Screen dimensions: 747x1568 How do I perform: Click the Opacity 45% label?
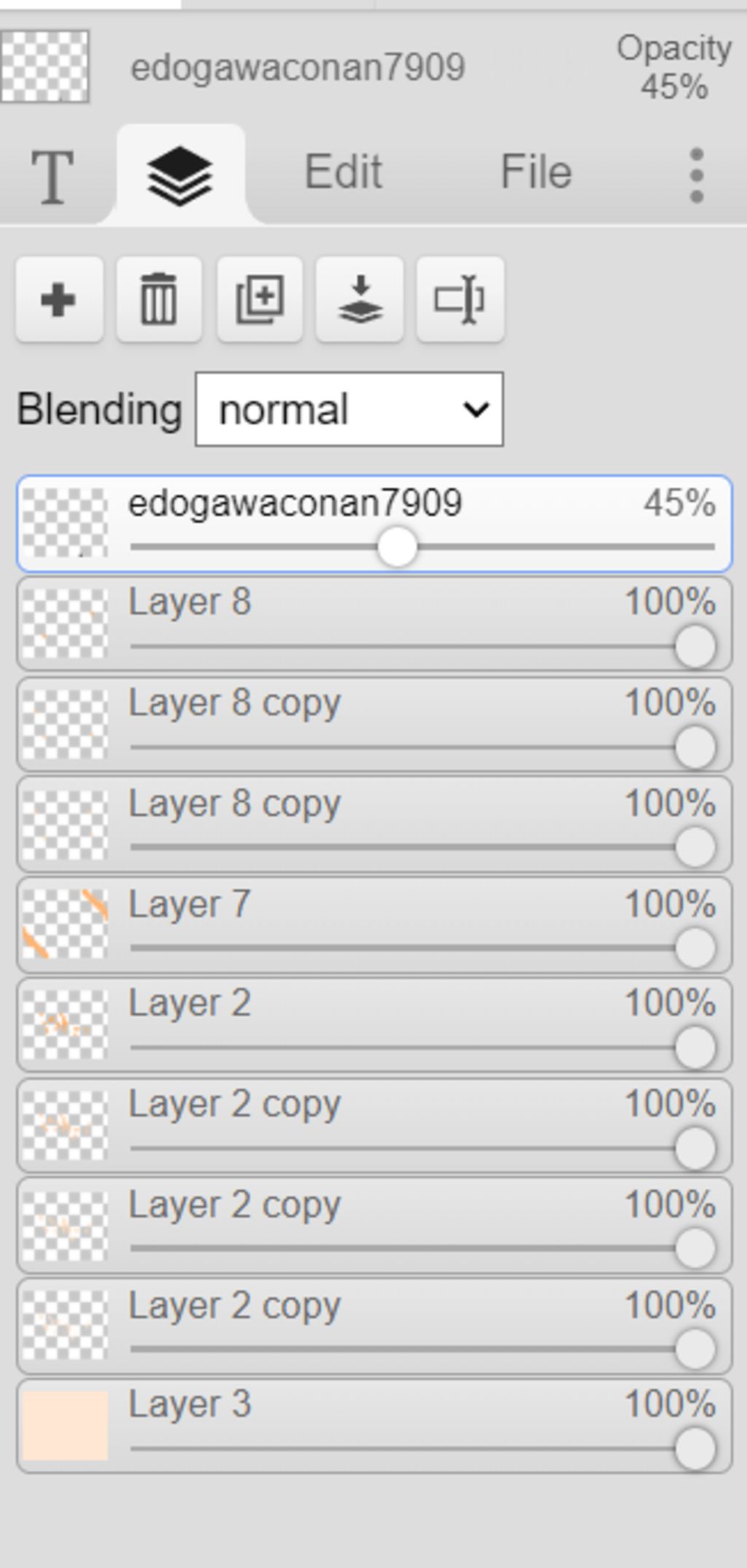pyautogui.click(x=674, y=68)
